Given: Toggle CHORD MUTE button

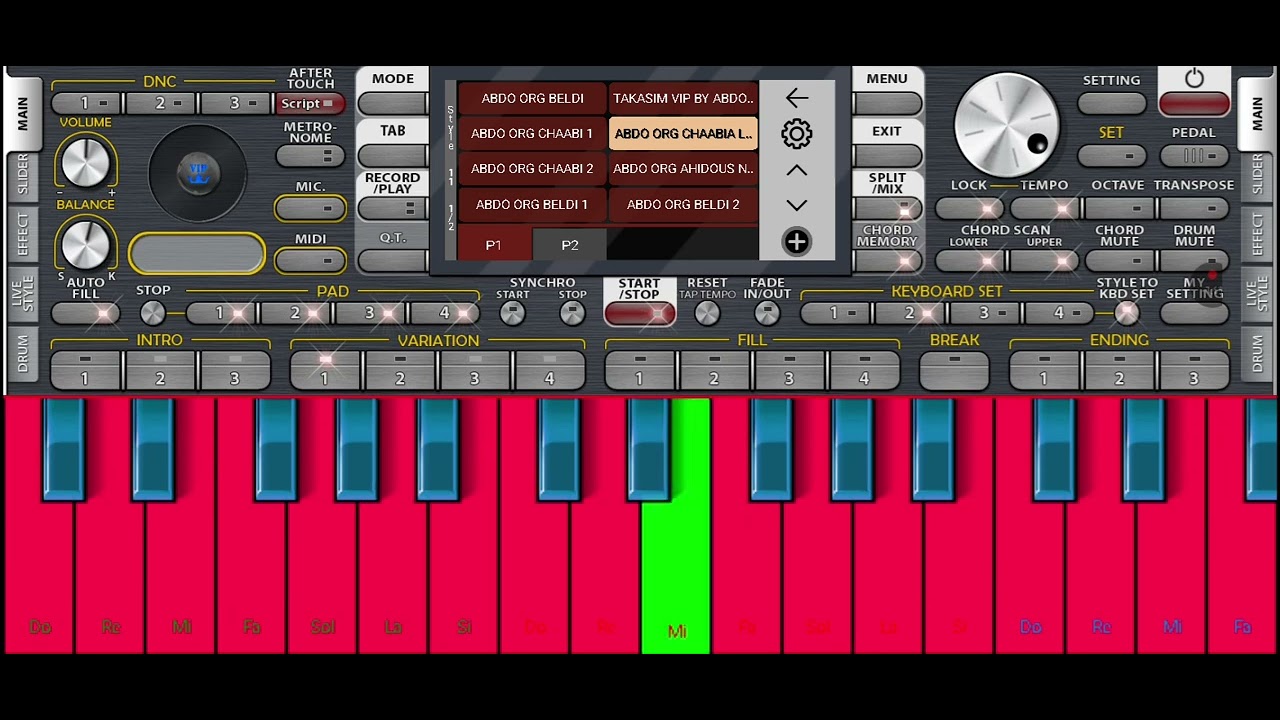Looking at the screenshot, I should tap(1119, 261).
